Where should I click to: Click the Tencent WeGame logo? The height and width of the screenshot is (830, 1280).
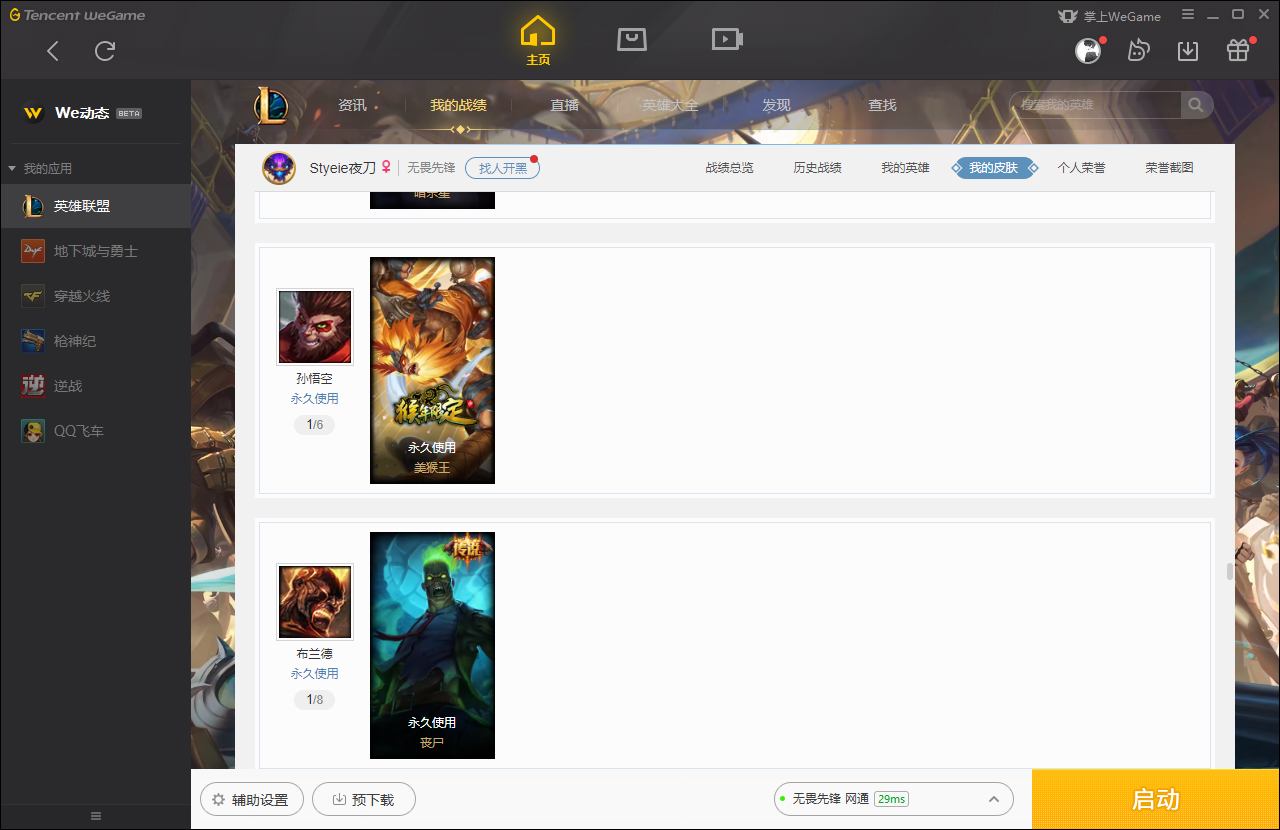77,15
